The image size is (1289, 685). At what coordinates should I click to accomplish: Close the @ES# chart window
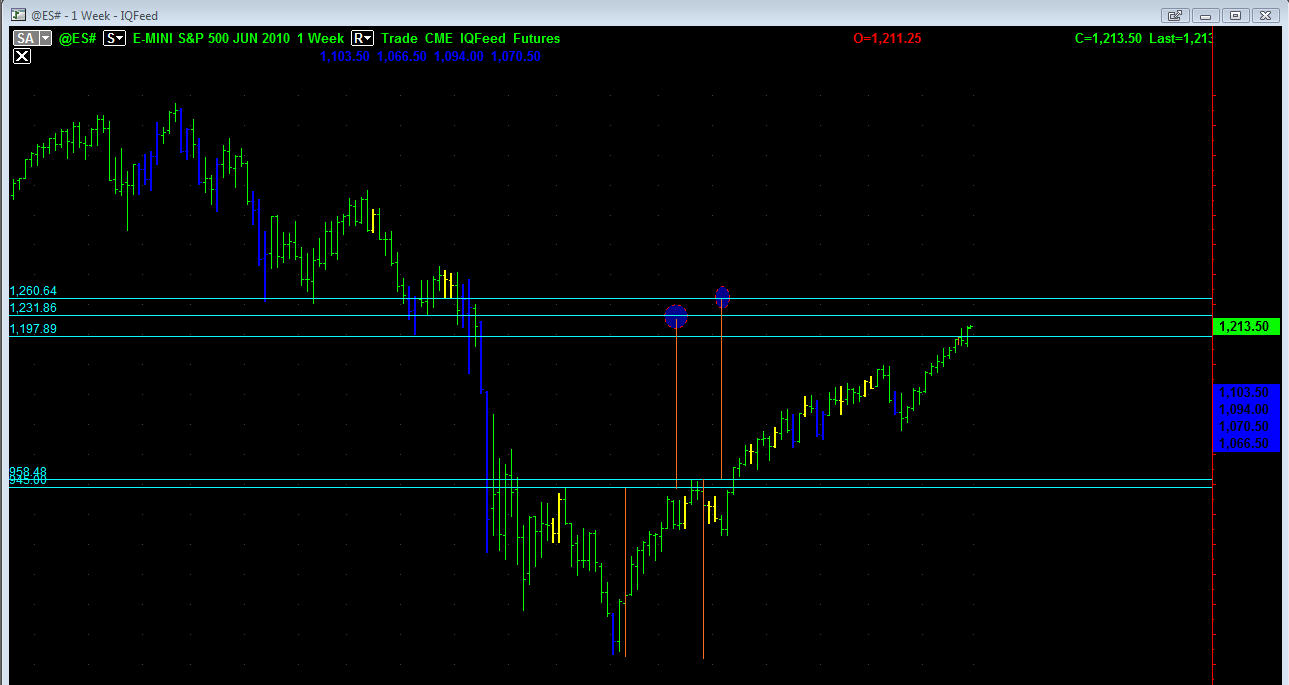(x=1265, y=15)
